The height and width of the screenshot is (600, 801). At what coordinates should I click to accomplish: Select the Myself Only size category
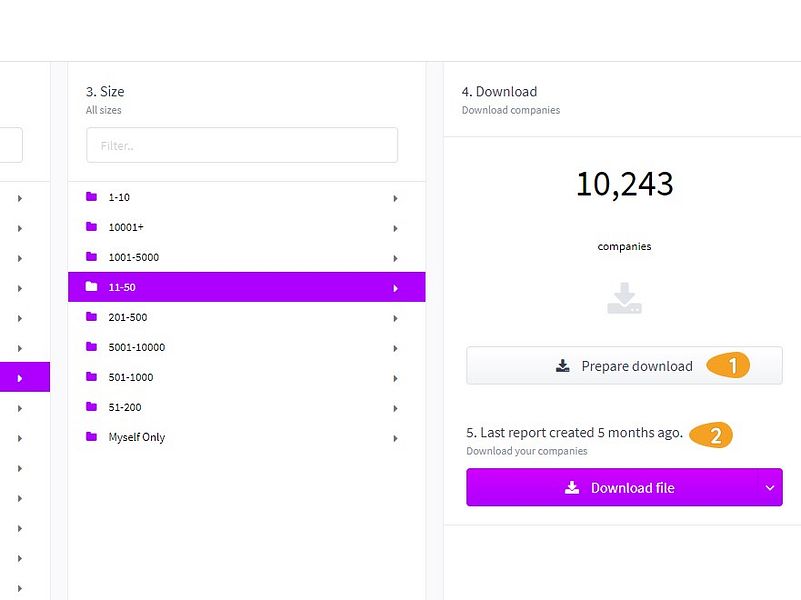click(247, 437)
